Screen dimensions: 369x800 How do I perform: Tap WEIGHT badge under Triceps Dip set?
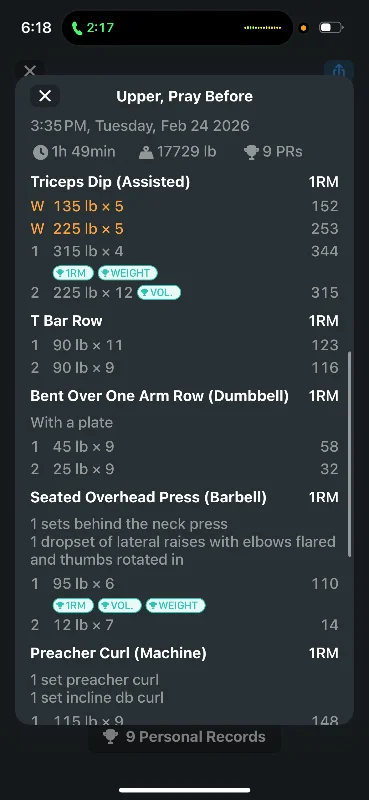pos(128,273)
